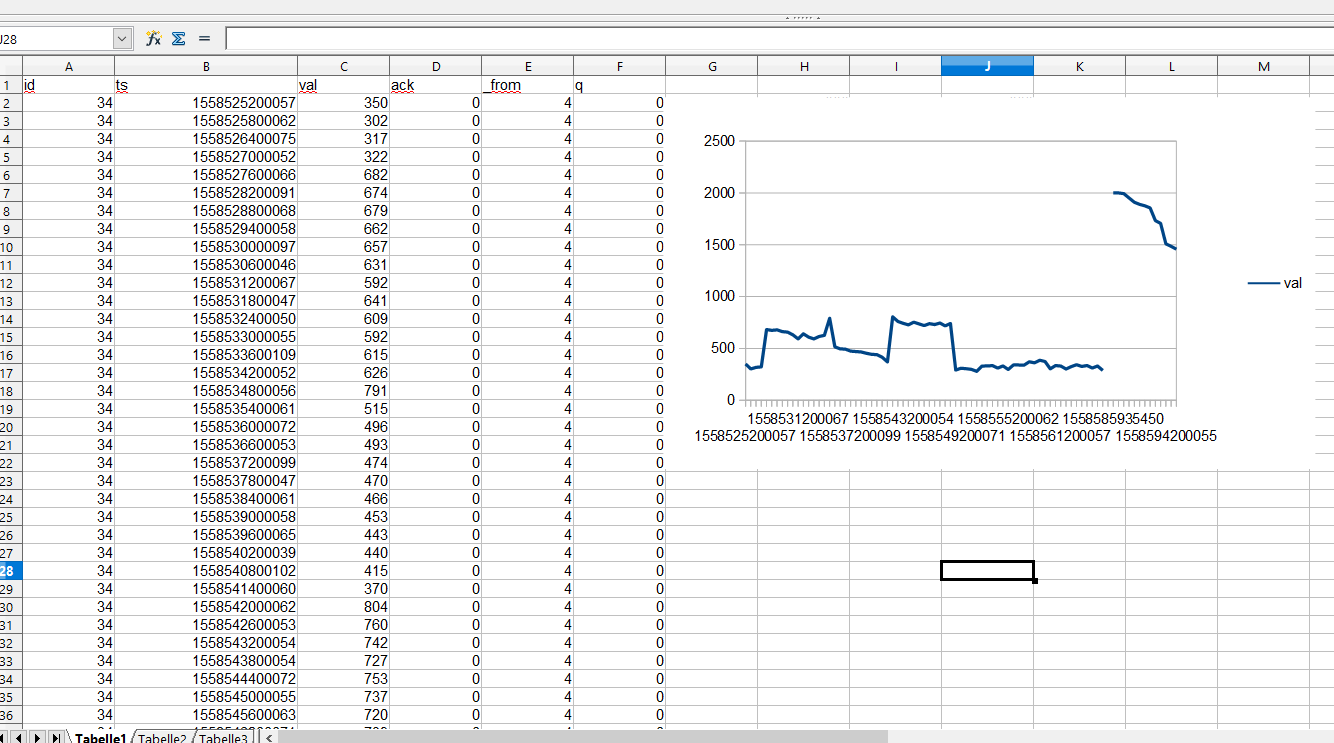Open the Name Box dropdown arrow
Screen dimensions: 1334x743
coord(123,39)
